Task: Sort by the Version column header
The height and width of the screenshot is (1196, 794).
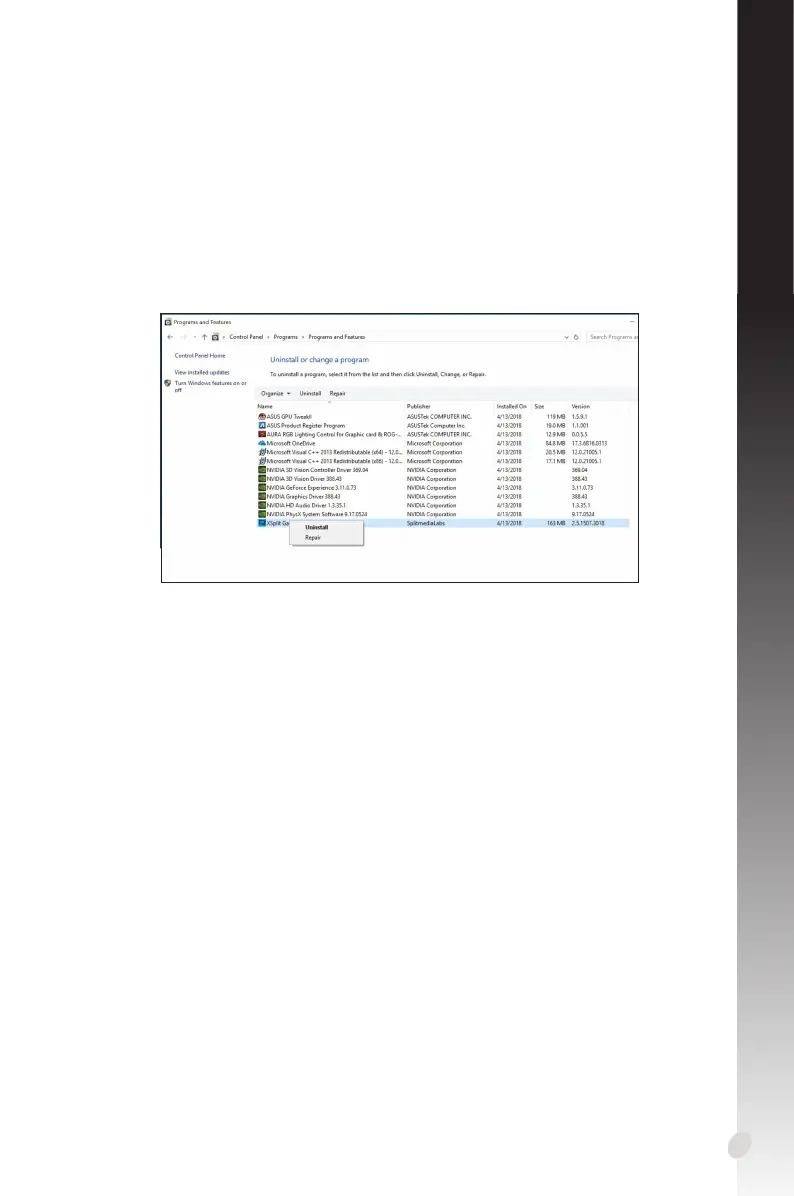Action: point(580,407)
